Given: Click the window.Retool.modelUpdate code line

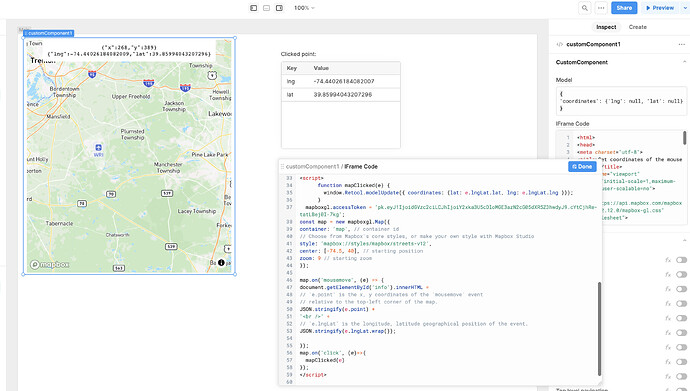Looking at the screenshot, I should [448, 193].
